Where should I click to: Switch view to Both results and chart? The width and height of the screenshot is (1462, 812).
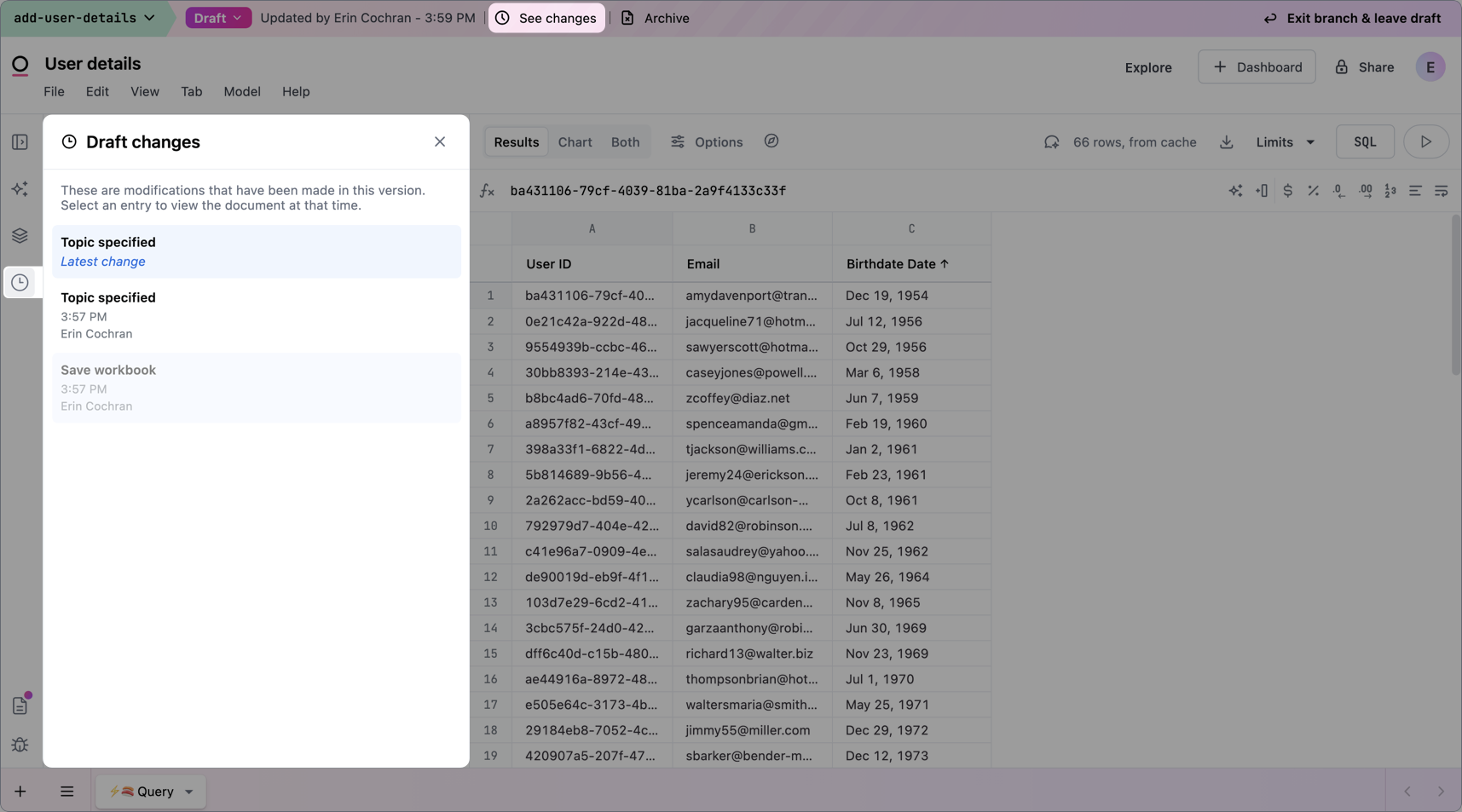(625, 142)
